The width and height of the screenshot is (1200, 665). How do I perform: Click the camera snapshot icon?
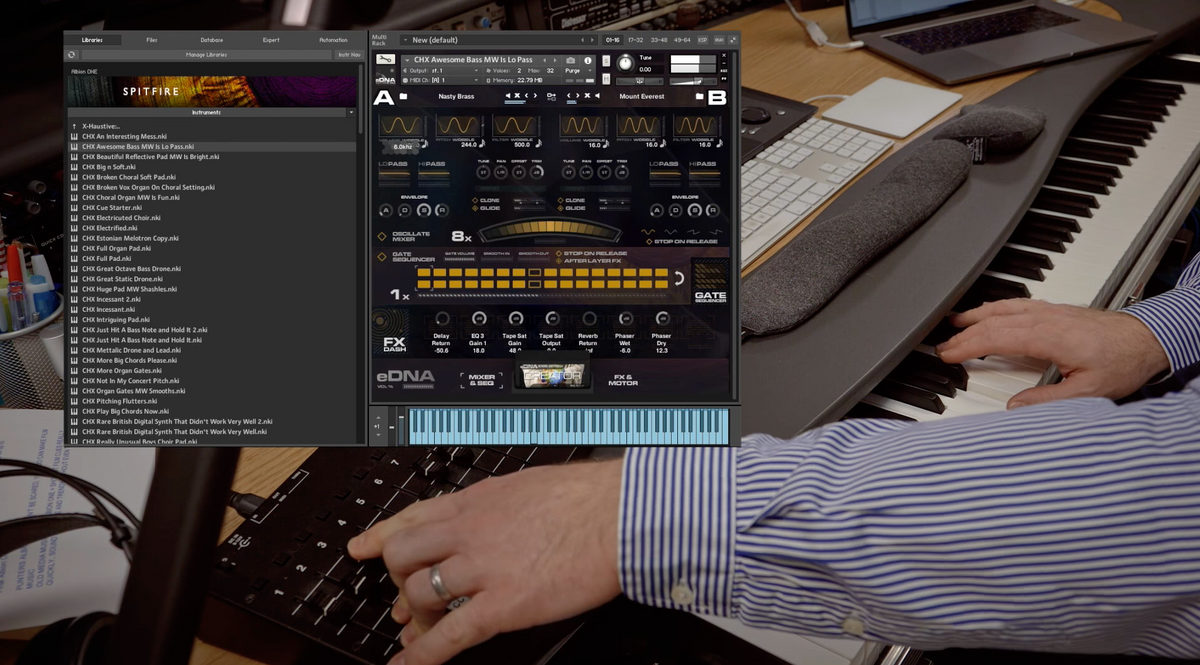(x=571, y=60)
